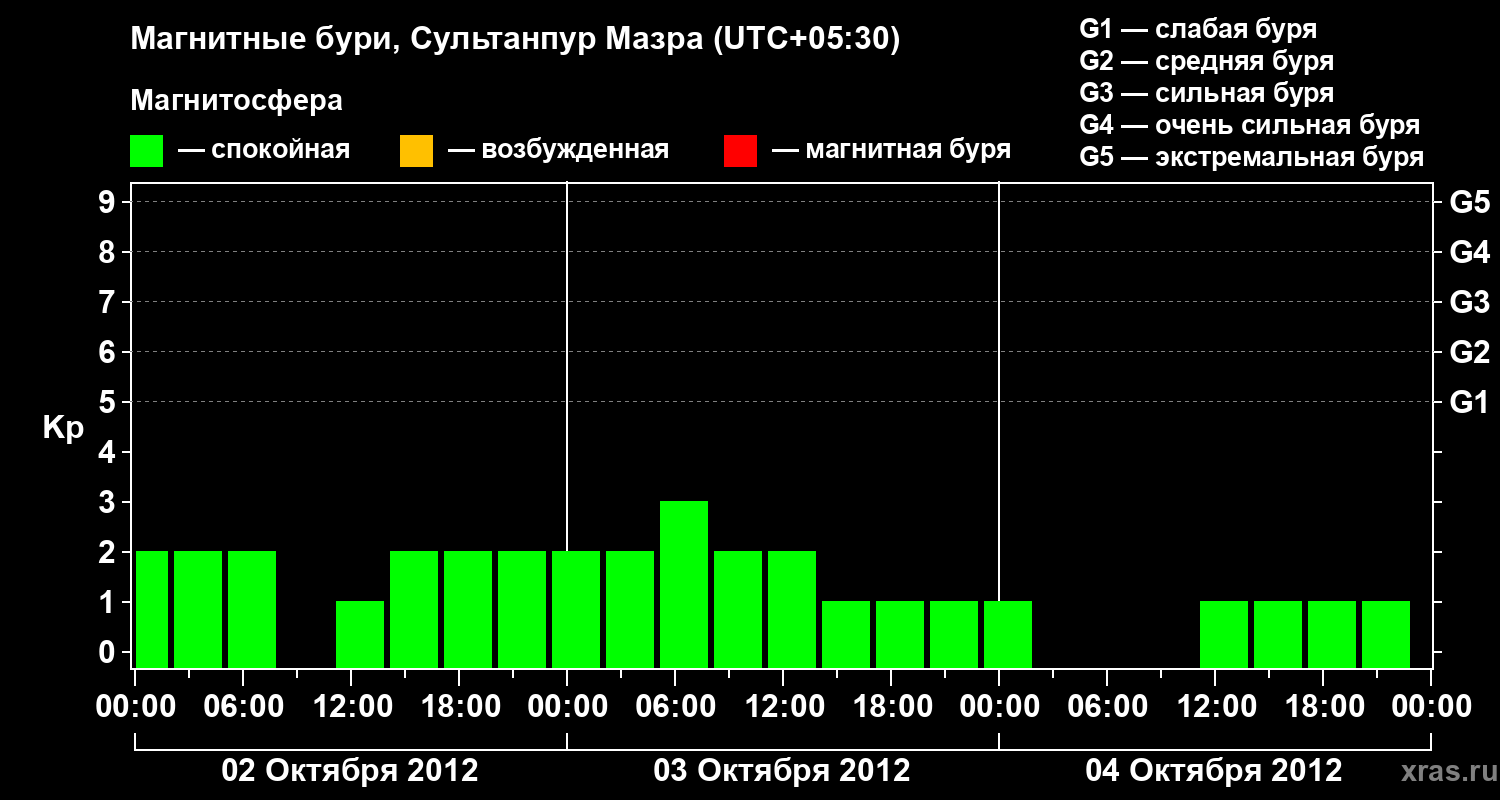
Task: Click the date label '04 Октября 2012'
Action: [x=1214, y=771]
